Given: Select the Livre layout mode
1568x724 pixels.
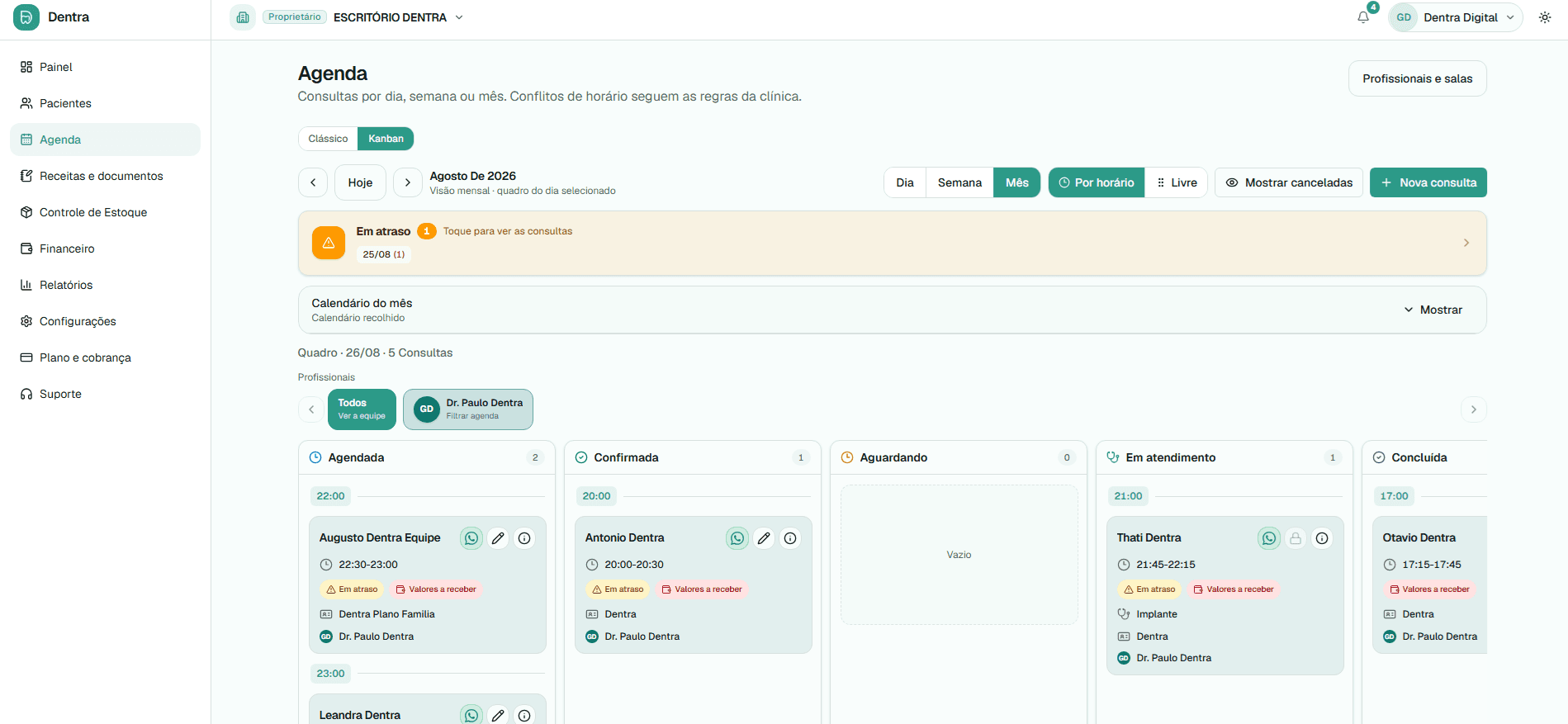Looking at the screenshot, I should pos(1177,182).
